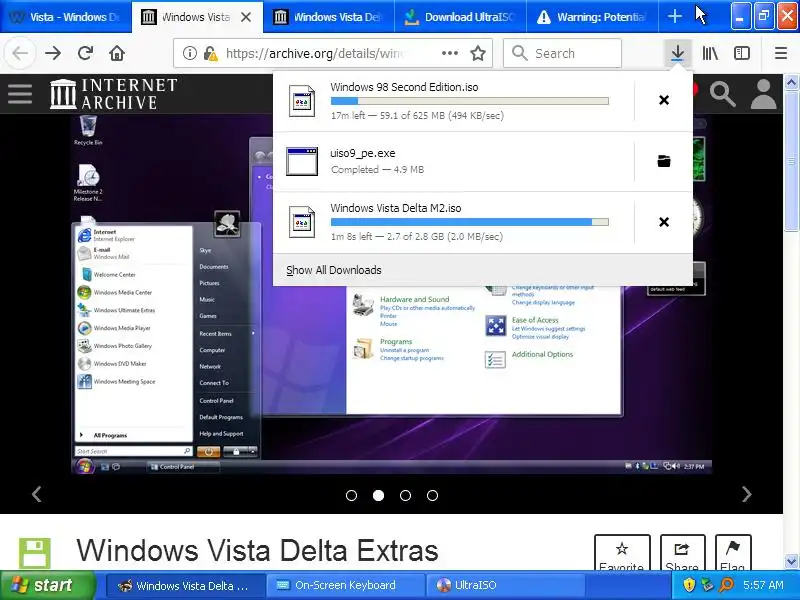Viewport: 800px width, 600px height.
Task: Open the Firefox home page
Action: [x=117, y=53]
